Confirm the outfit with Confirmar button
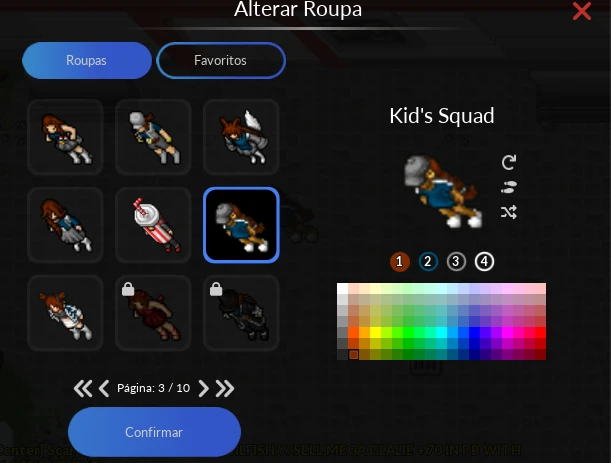 [154, 432]
